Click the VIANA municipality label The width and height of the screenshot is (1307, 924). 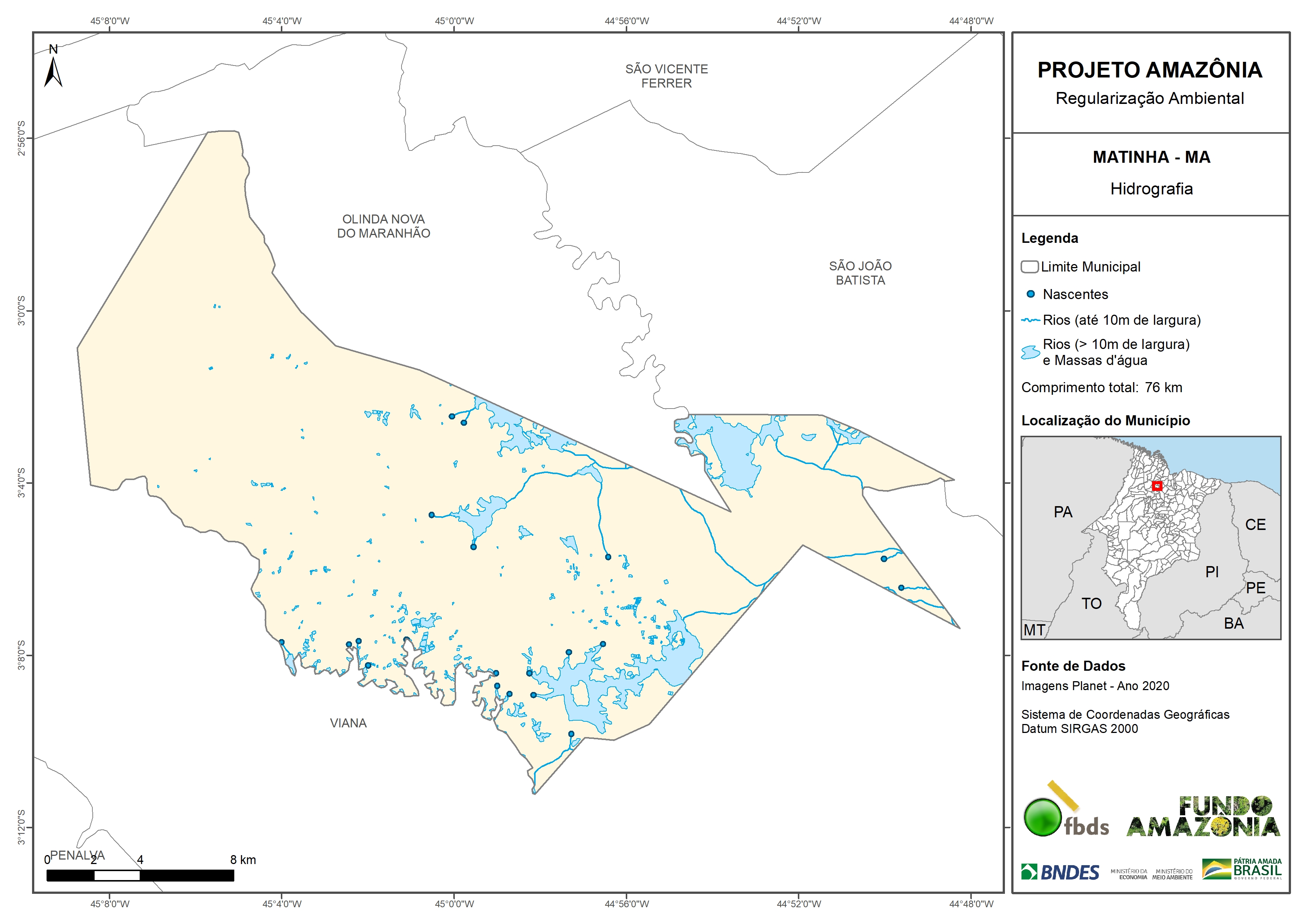click(348, 723)
